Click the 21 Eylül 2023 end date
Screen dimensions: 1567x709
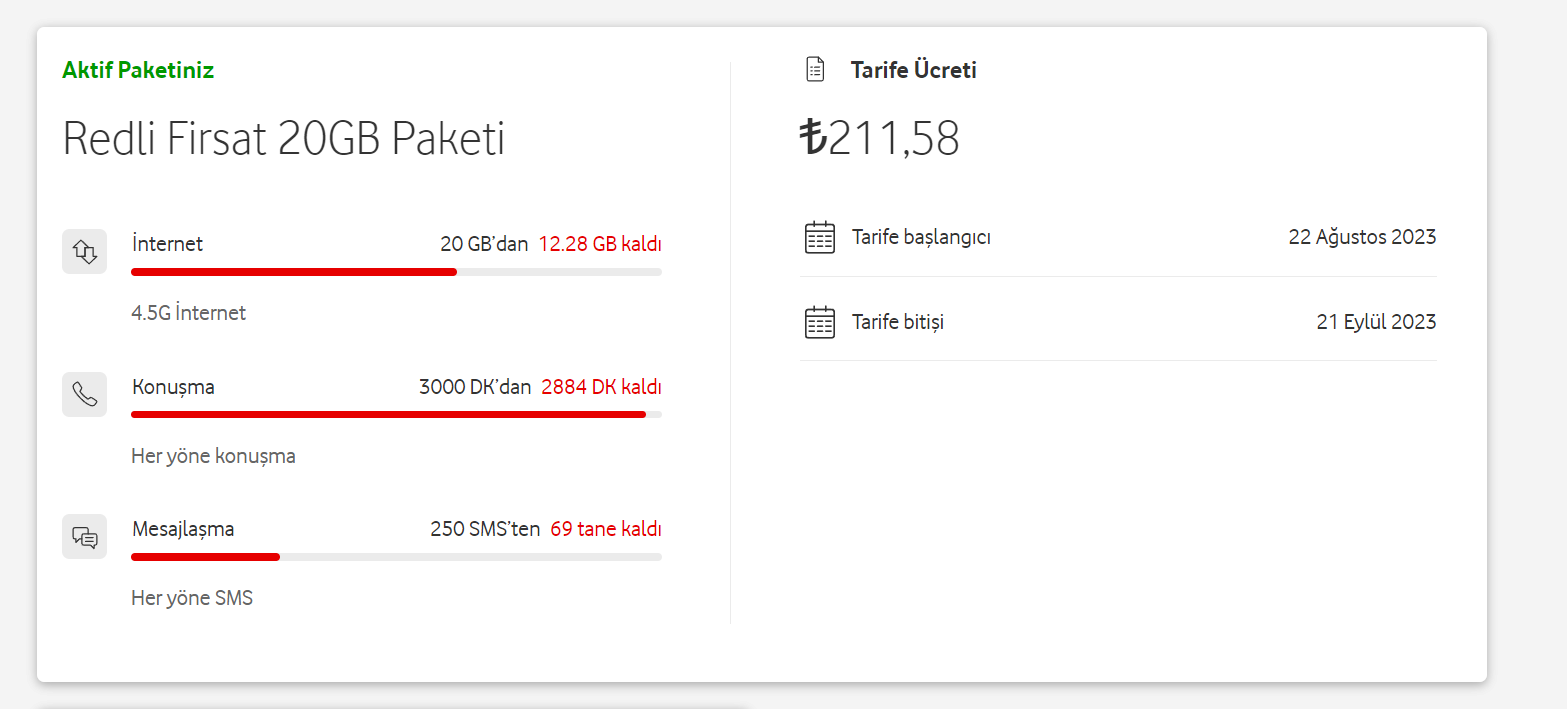pyautogui.click(x=1376, y=322)
